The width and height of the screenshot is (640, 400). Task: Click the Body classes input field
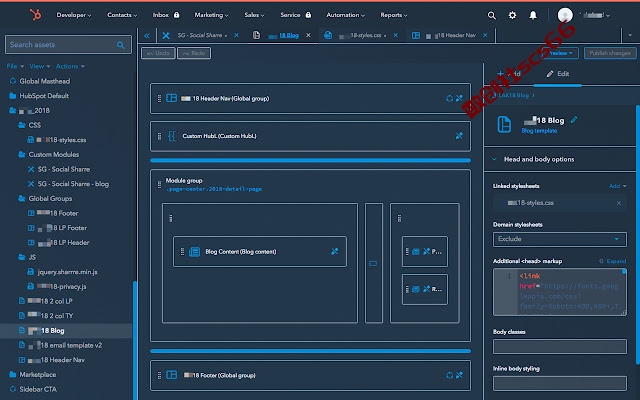pos(559,347)
